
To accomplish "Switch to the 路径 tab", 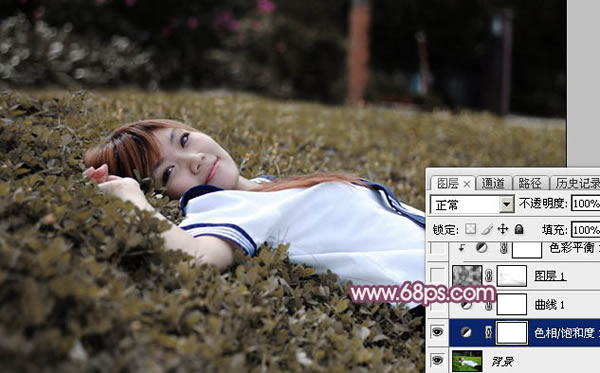I will click(x=530, y=183).
